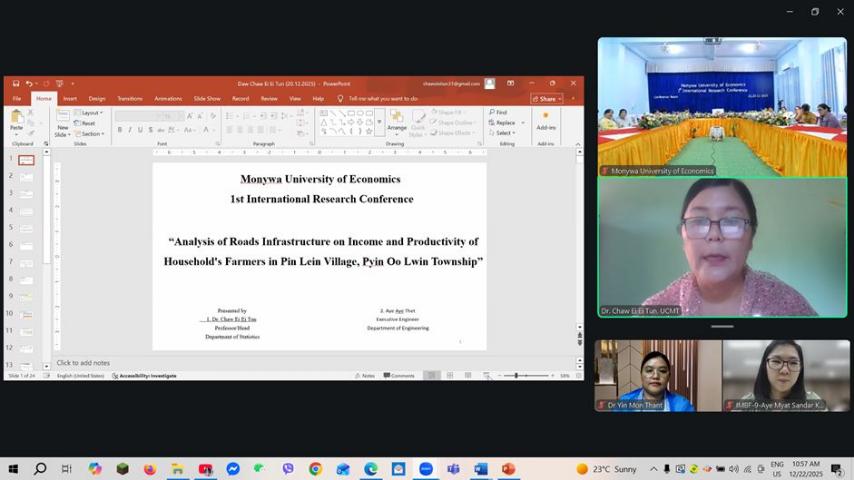Open Zoom app from the Windows taskbar

pos(425,469)
